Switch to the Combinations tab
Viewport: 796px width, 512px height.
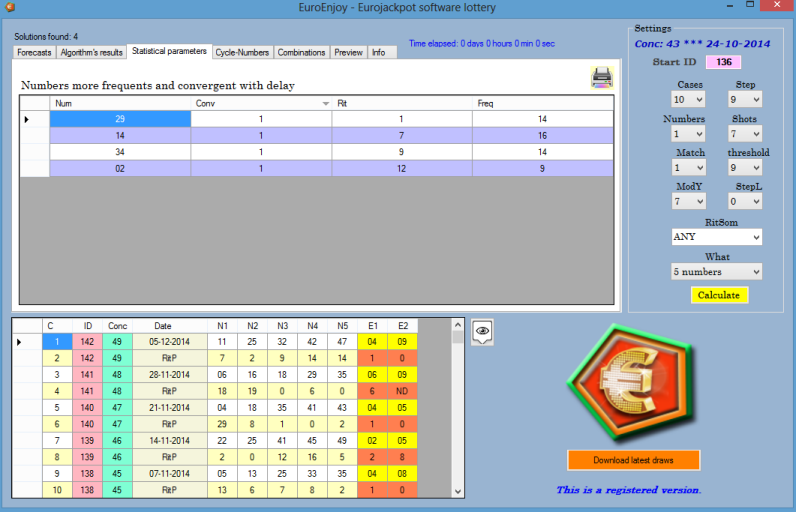302,52
